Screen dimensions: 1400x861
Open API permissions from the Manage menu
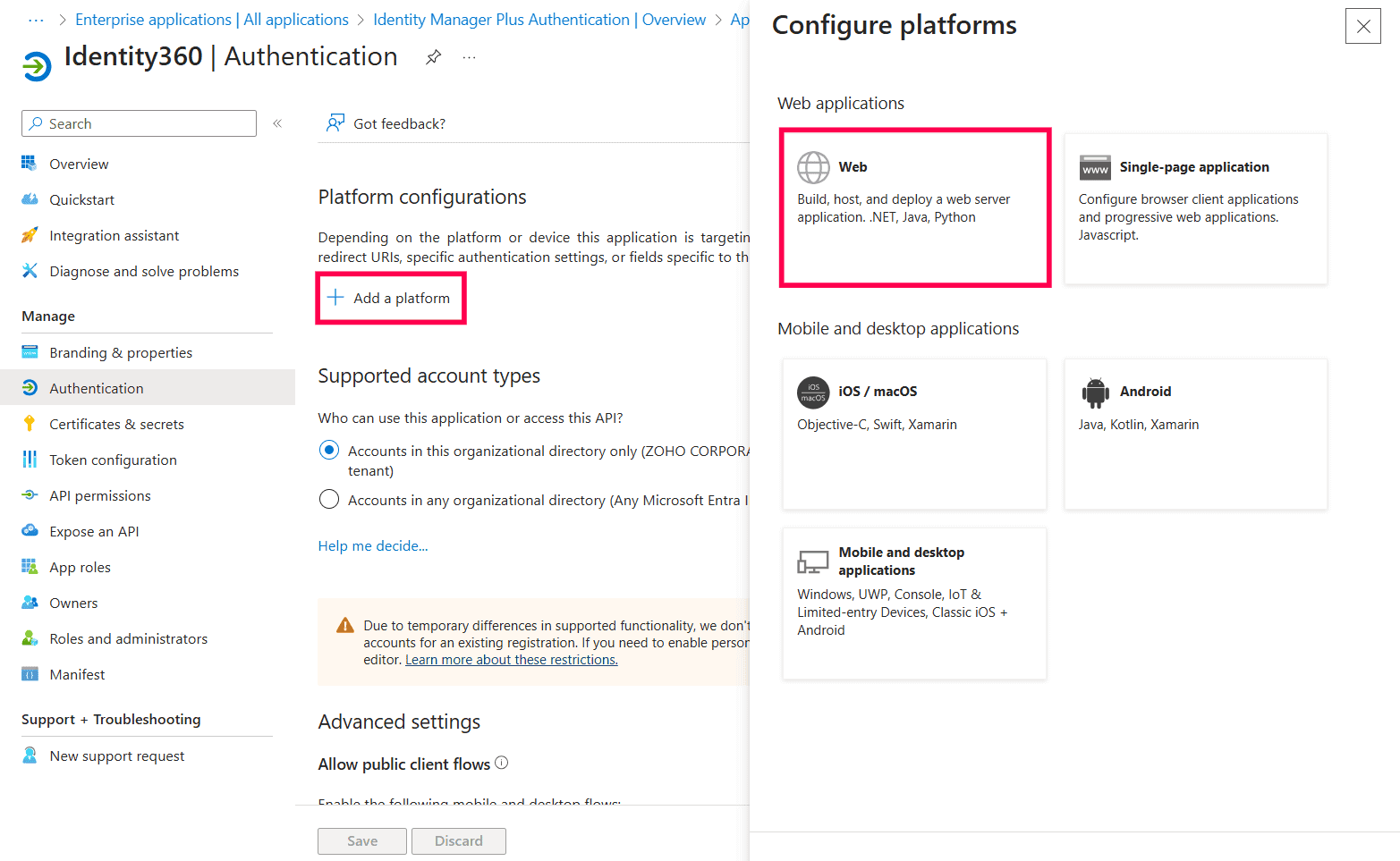(99, 494)
